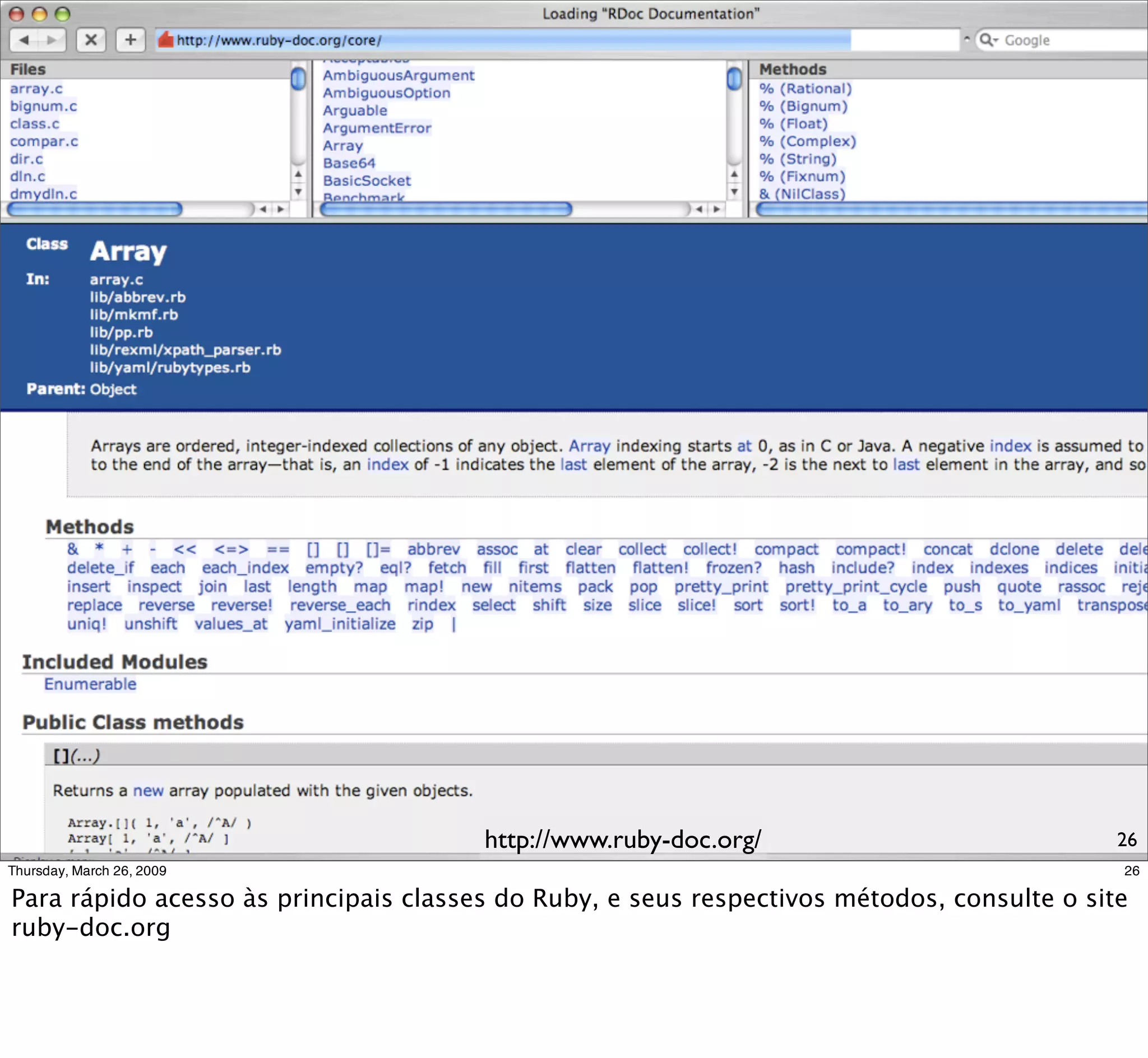Click 'new' link in method description
Image resolution: width=1148 pixels, height=1058 pixels.
149,791
